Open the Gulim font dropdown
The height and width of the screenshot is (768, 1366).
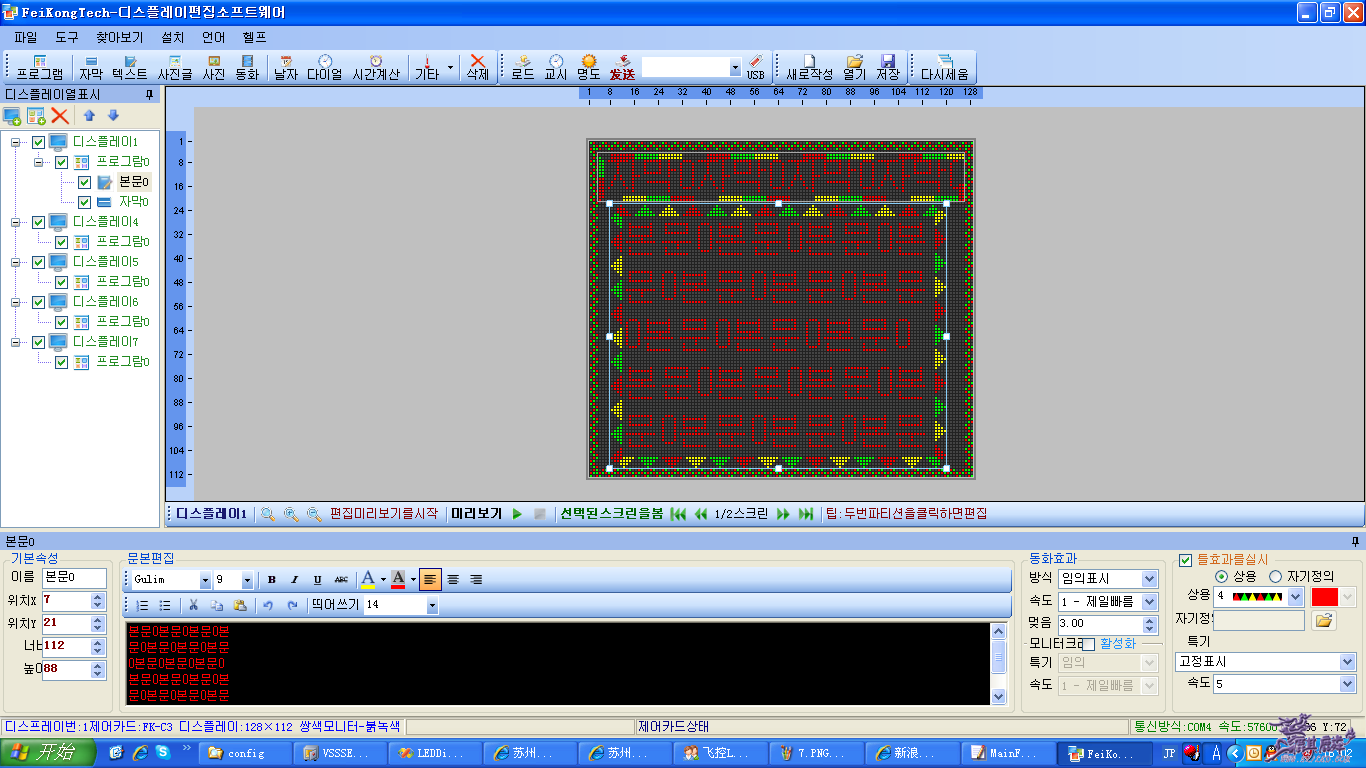coord(205,580)
